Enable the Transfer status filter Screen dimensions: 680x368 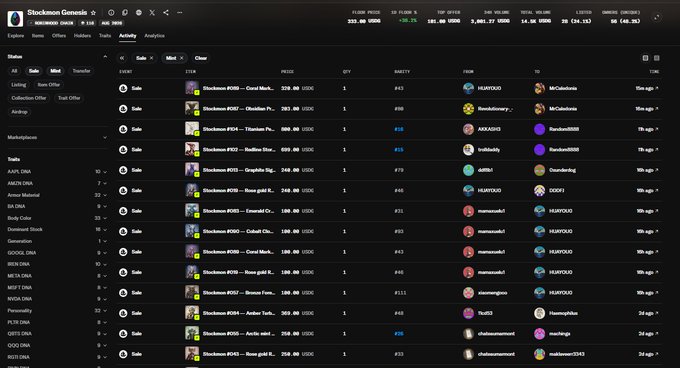pos(81,71)
